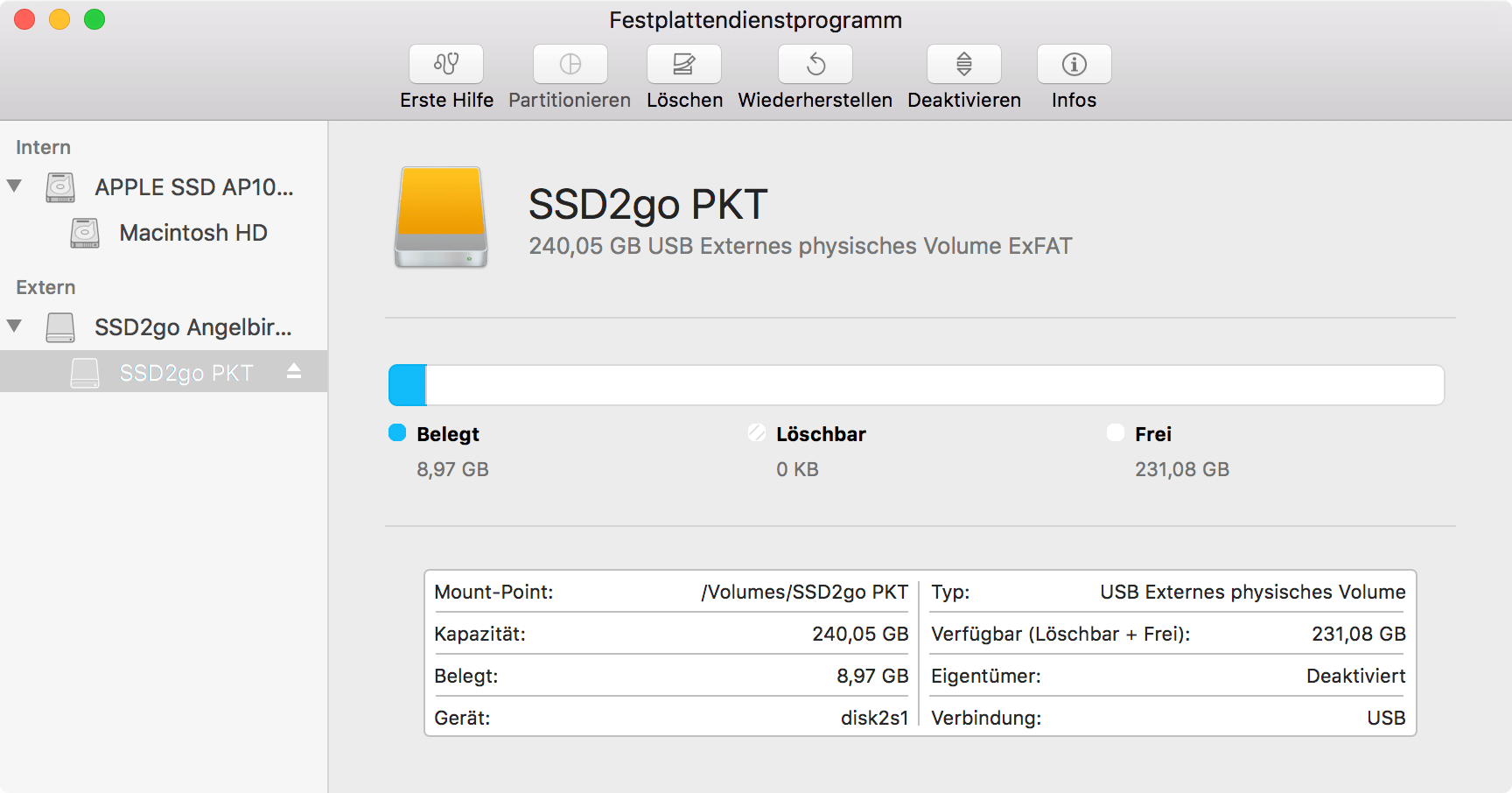Click the large orange external drive icon
This screenshot has height=793, width=1512.
coord(441,217)
